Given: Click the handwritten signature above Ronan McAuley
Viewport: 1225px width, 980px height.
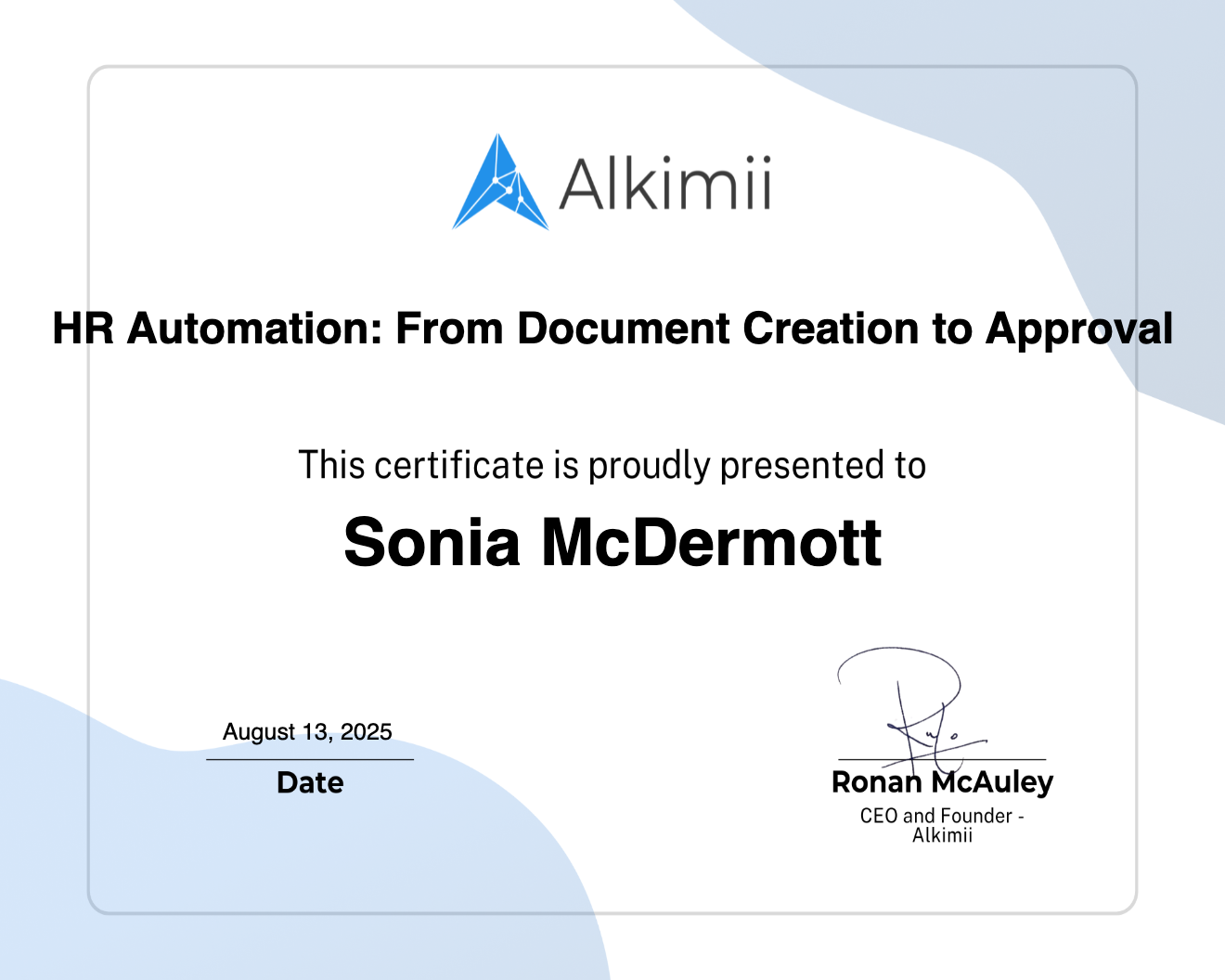Looking at the screenshot, I should 912,710.
